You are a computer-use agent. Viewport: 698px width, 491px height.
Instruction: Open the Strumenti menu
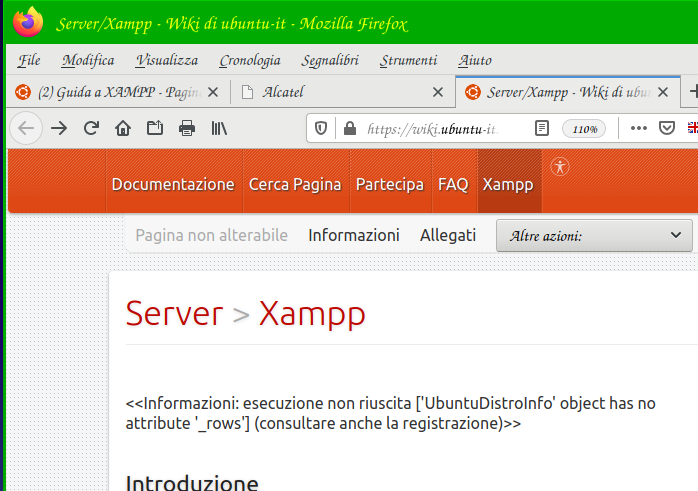tap(408, 60)
